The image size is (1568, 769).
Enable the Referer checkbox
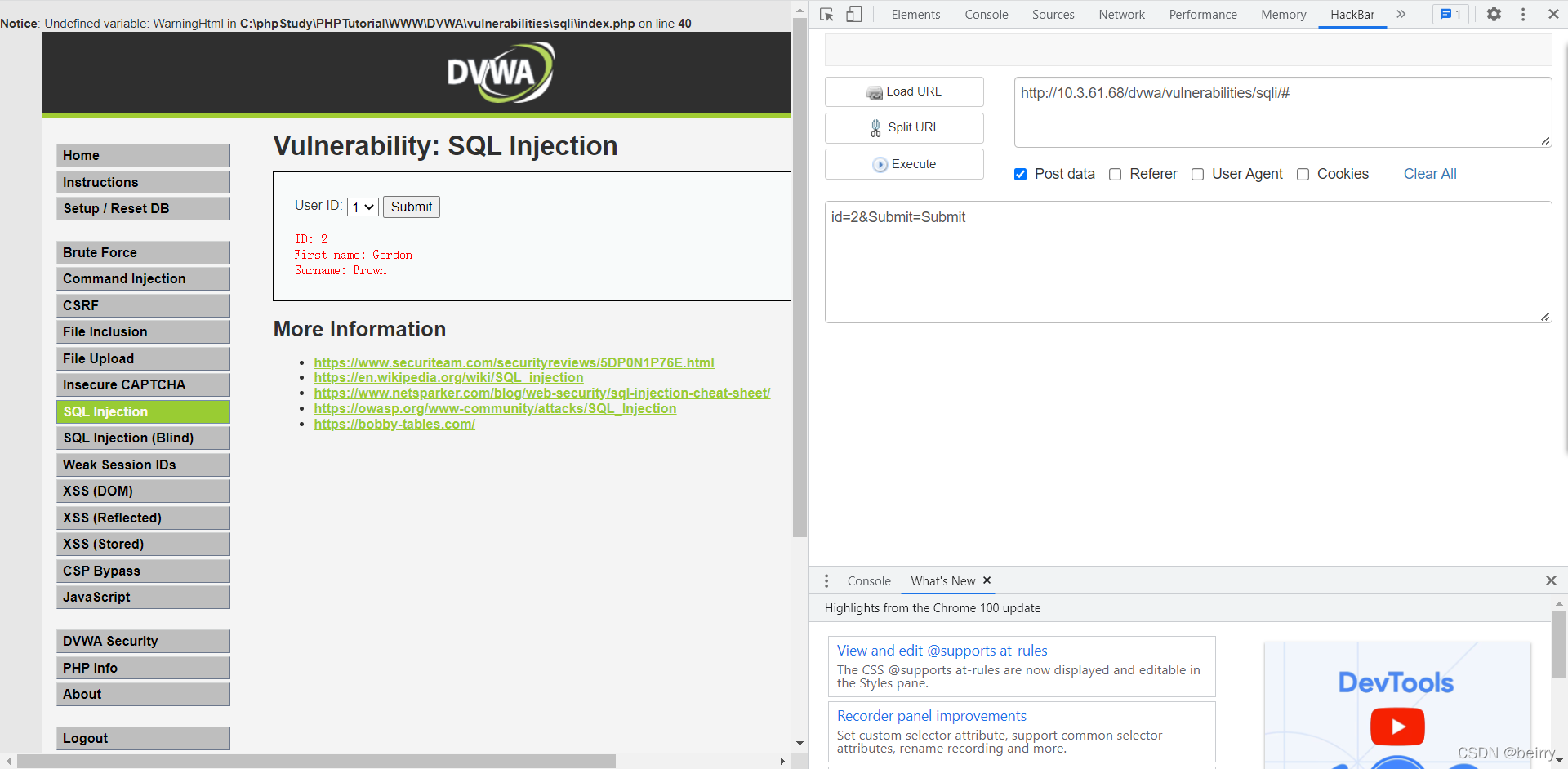pos(1115,174)
